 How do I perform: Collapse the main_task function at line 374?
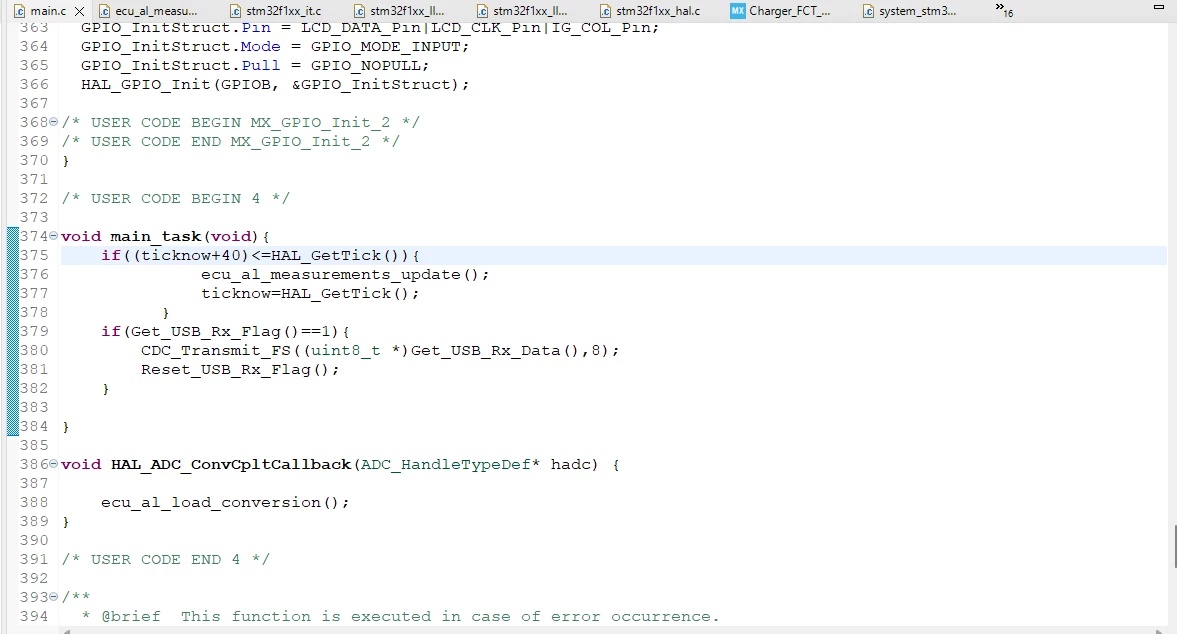[53, 236]
